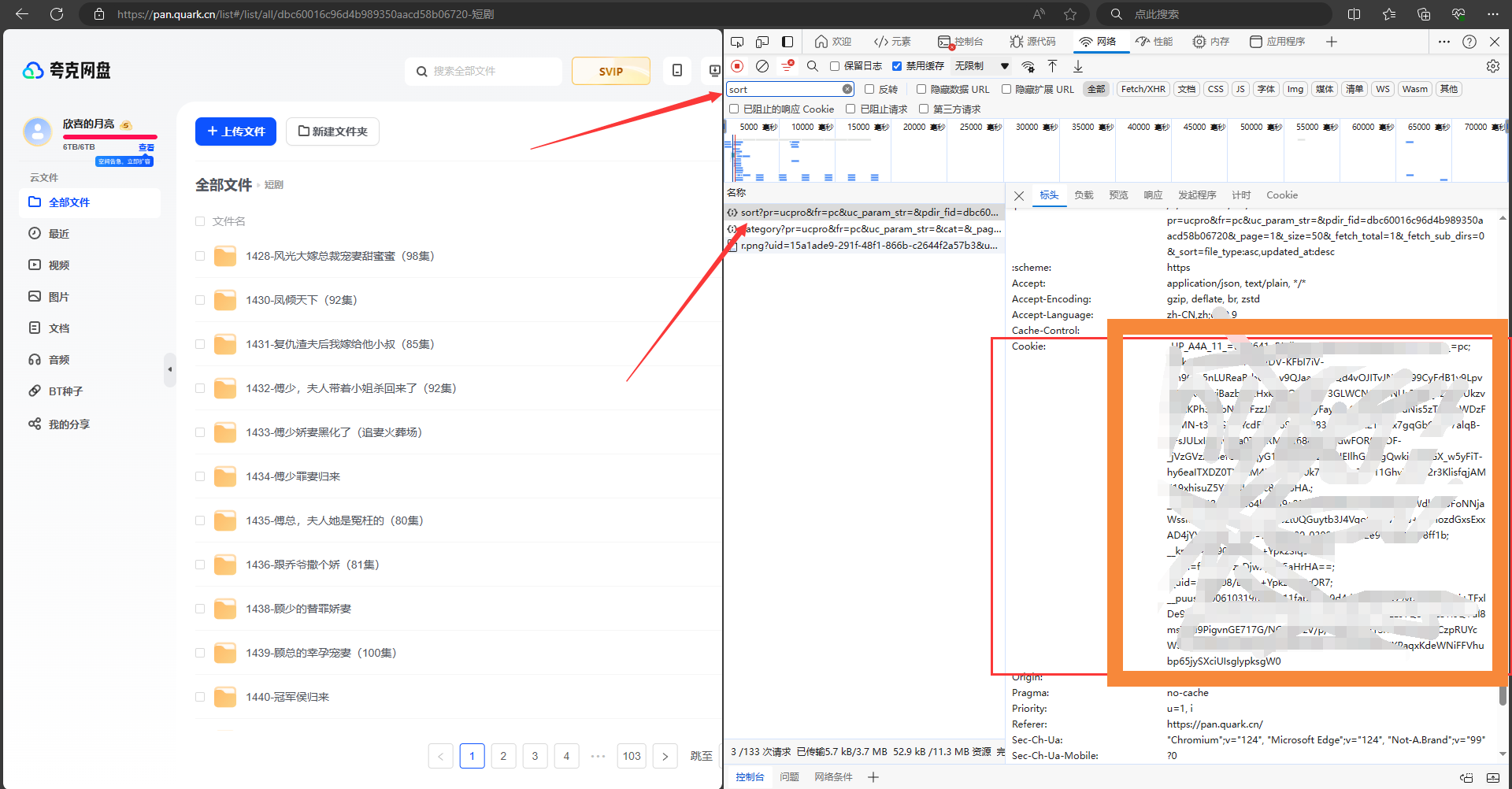Stop recording network log
Screen dimensions: 1512x789
coord(737,66)
